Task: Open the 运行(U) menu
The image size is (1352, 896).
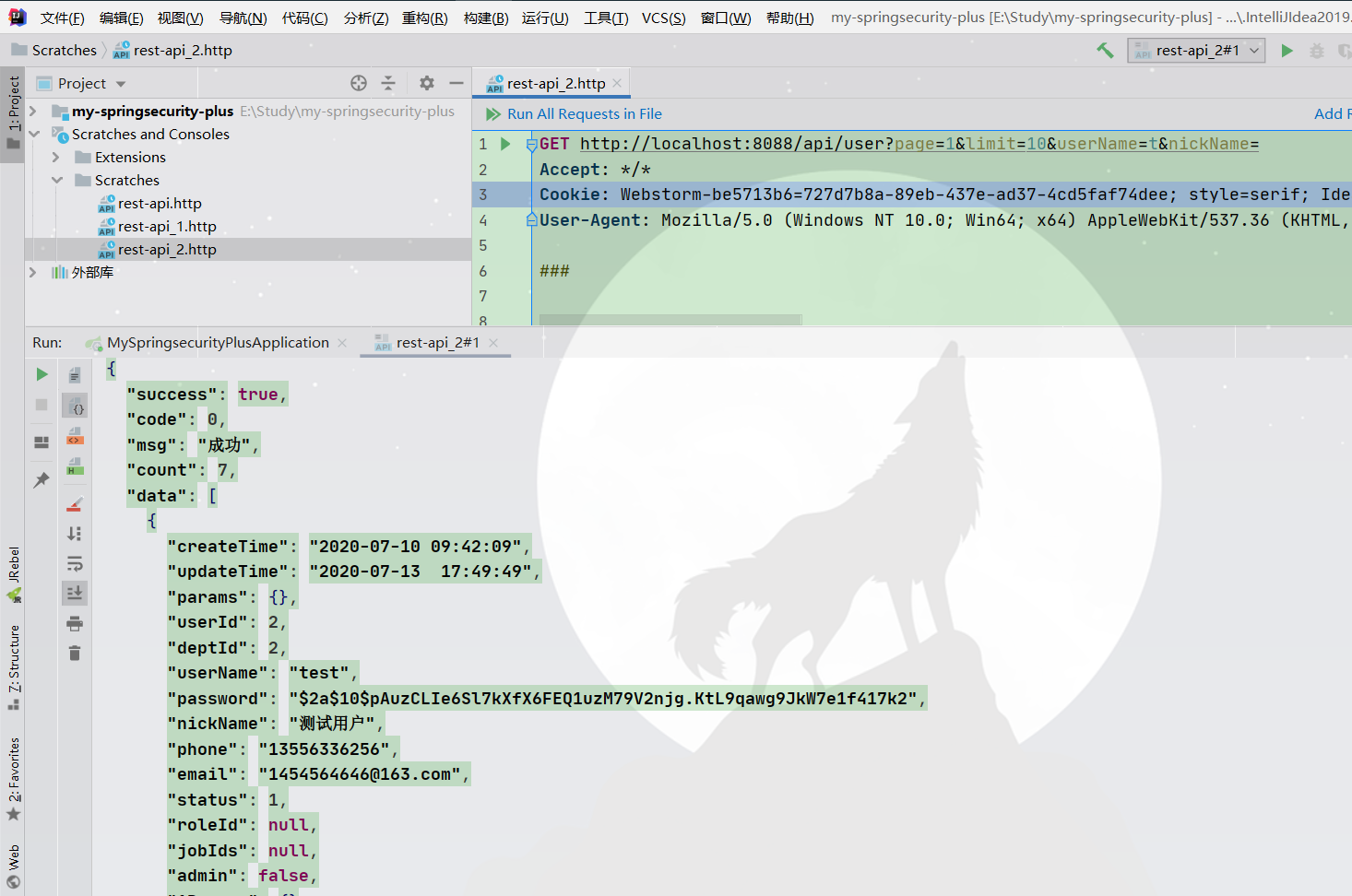Action: click(545, 18)
